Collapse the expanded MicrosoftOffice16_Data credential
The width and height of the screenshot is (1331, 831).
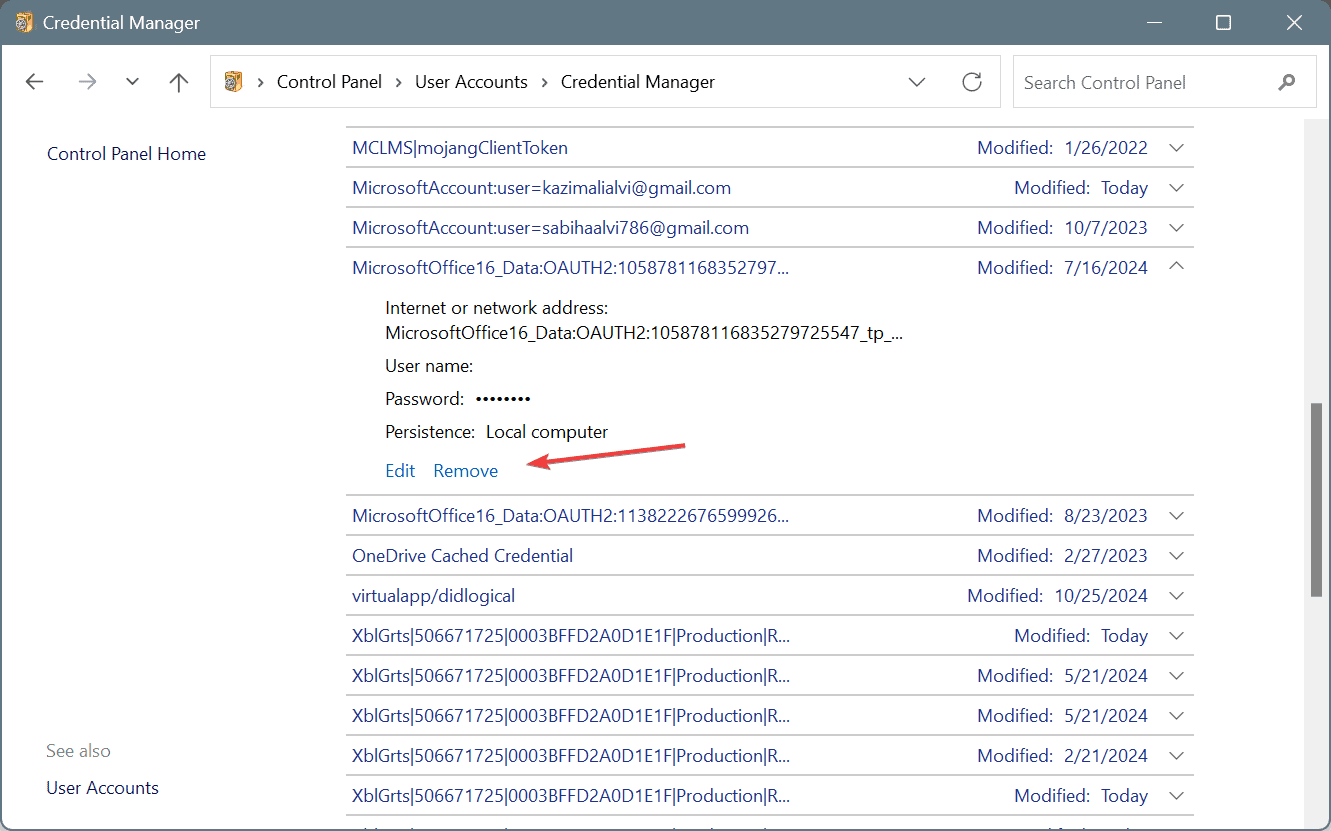click(1176, 267)
